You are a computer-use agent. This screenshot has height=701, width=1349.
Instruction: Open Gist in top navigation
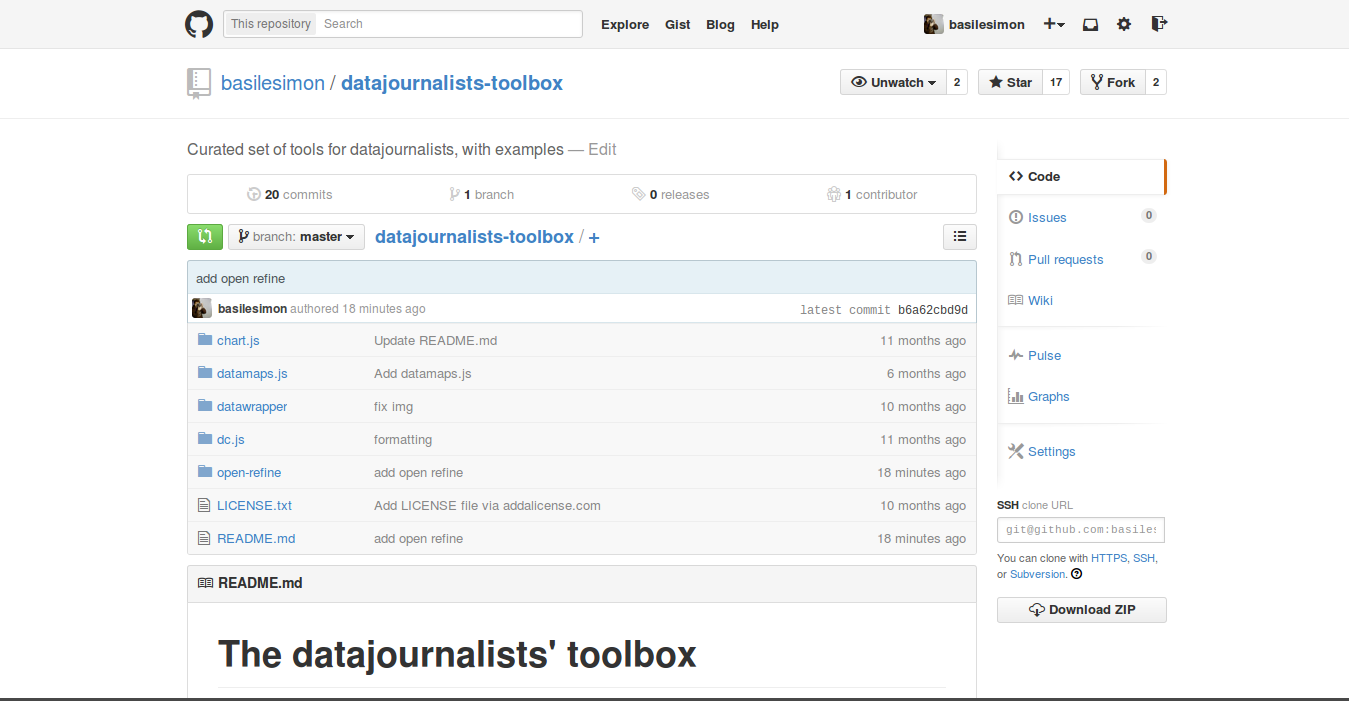[678, 24]
